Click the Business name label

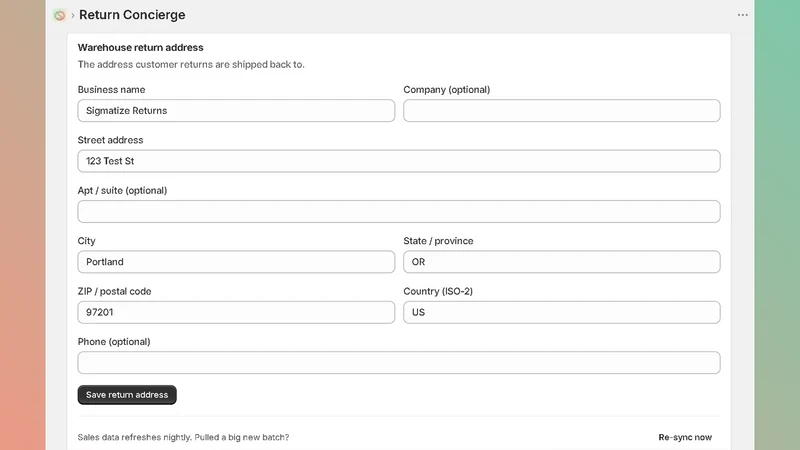tap(111, 90)
